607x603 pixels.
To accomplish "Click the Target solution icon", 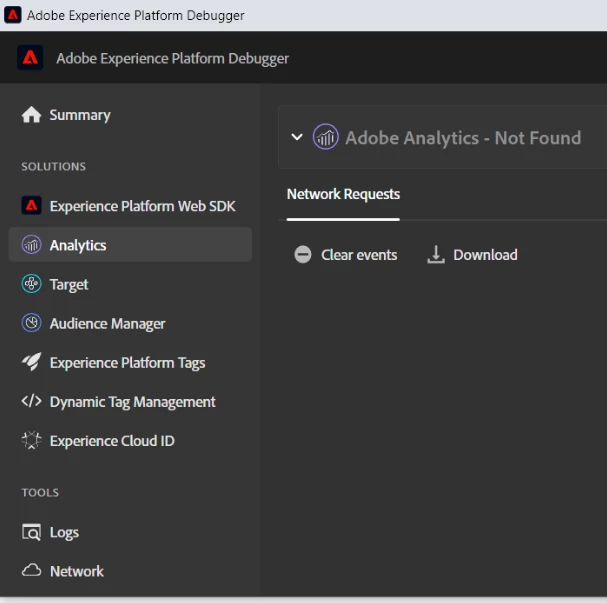I will point(31,284).
